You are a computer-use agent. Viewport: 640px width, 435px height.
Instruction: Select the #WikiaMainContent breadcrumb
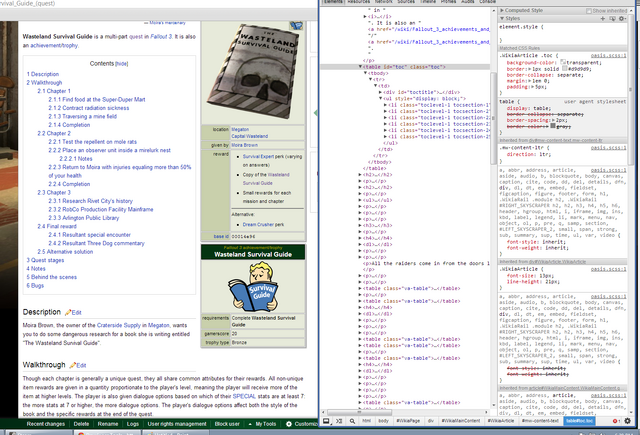(460, 421)
